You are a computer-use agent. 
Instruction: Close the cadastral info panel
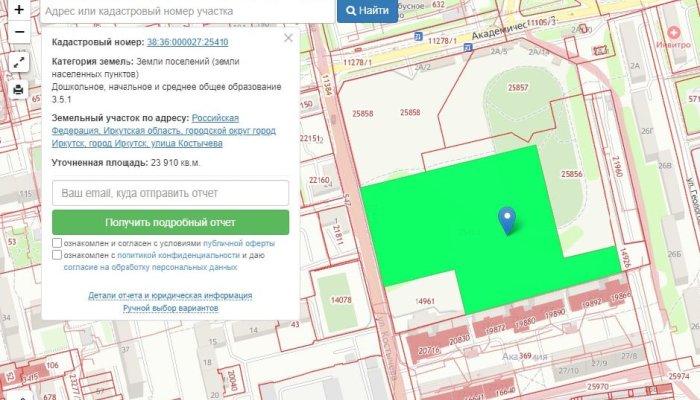click(x=288, y=38)
